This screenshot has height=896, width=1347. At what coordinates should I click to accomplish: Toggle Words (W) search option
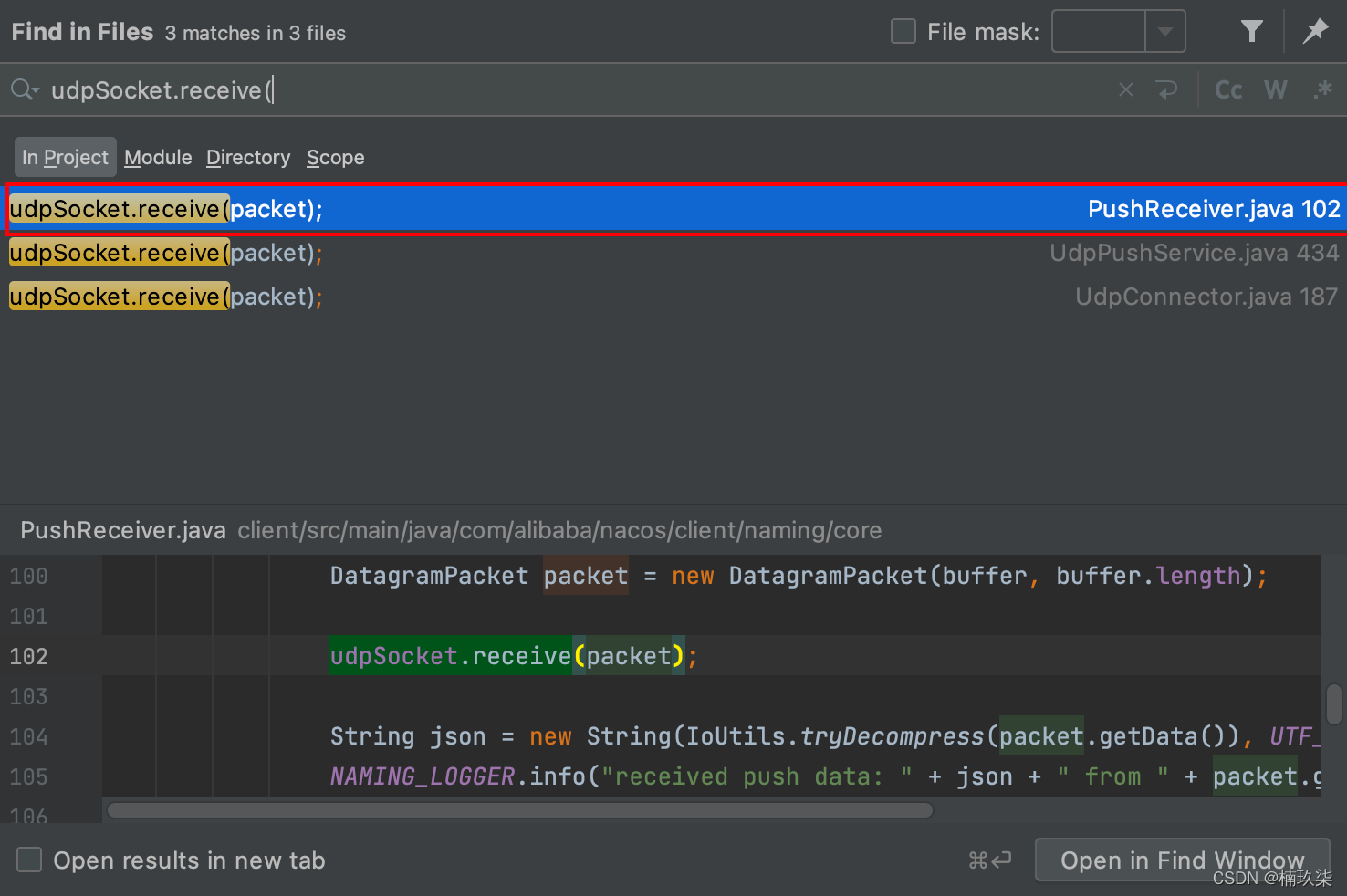[x=1275, y=89]
